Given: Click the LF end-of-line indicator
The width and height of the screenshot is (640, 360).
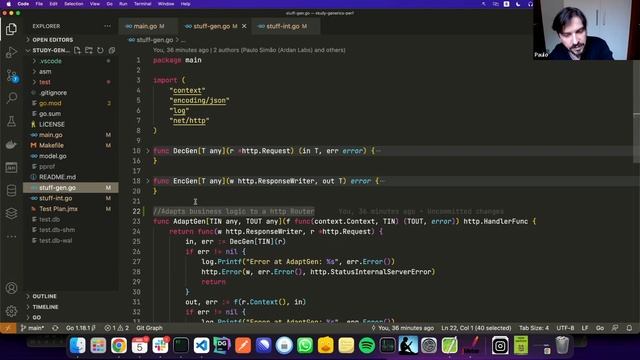Looking at the screenshot, I should coord(585,328).
